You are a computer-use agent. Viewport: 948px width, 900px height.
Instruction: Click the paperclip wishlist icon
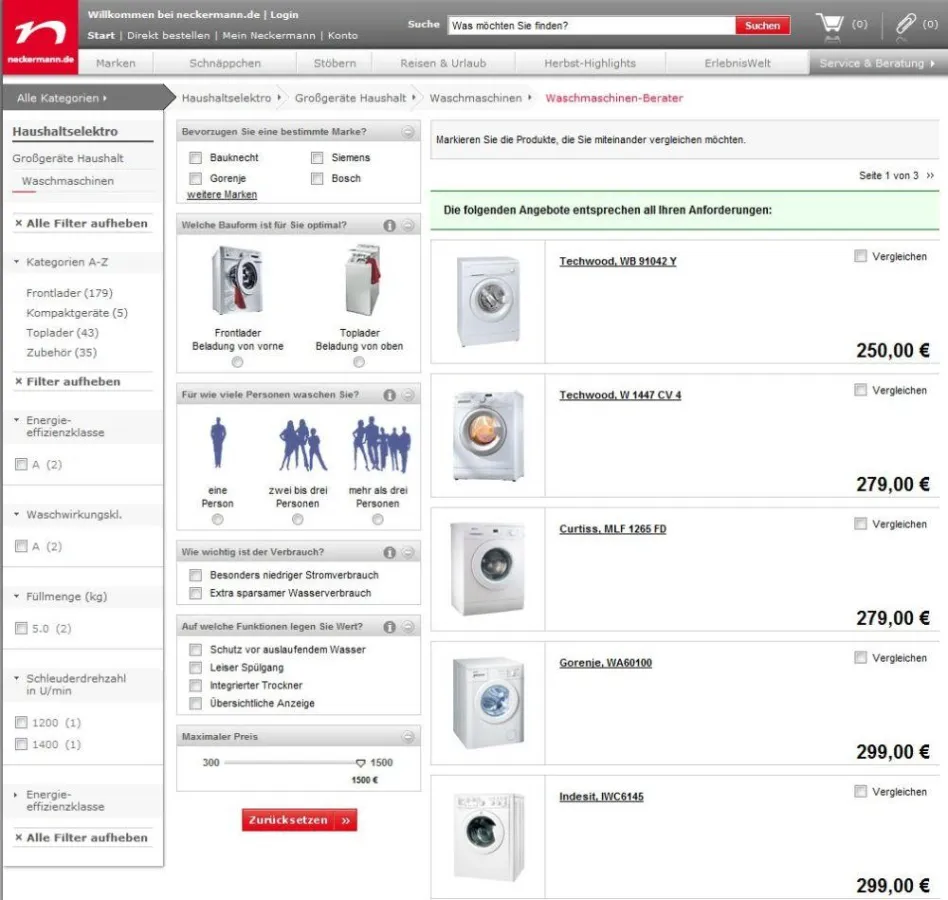906,24
